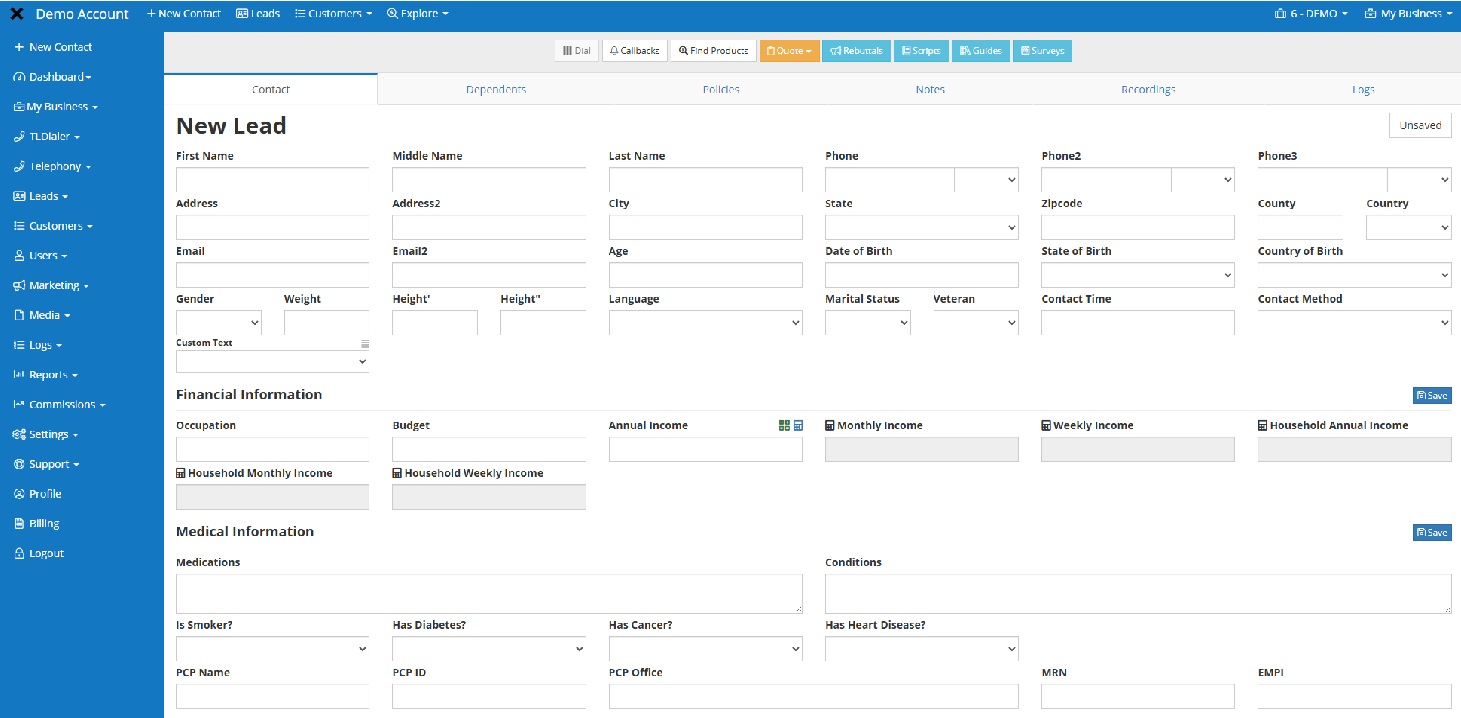1461x718 pixels.
Task: Save the Medical Information section
Action: 1432,533
